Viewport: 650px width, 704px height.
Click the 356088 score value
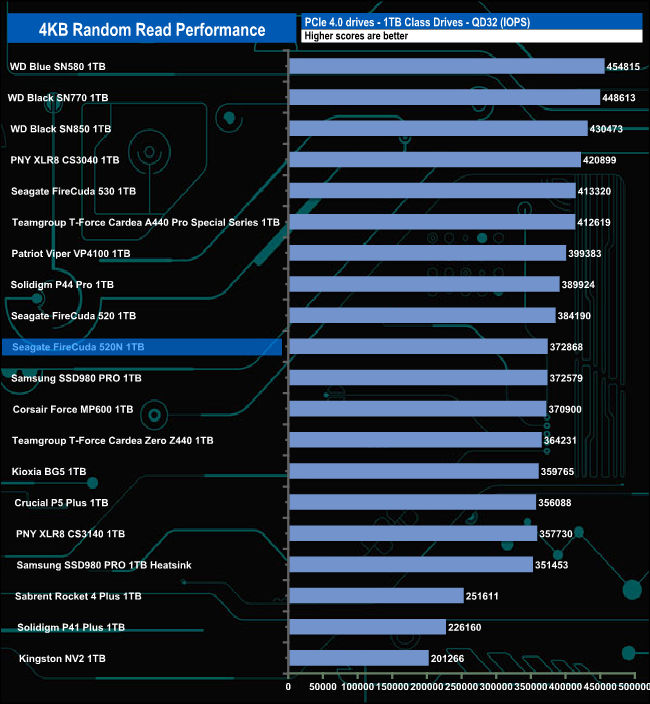click(x=554, y=503)
